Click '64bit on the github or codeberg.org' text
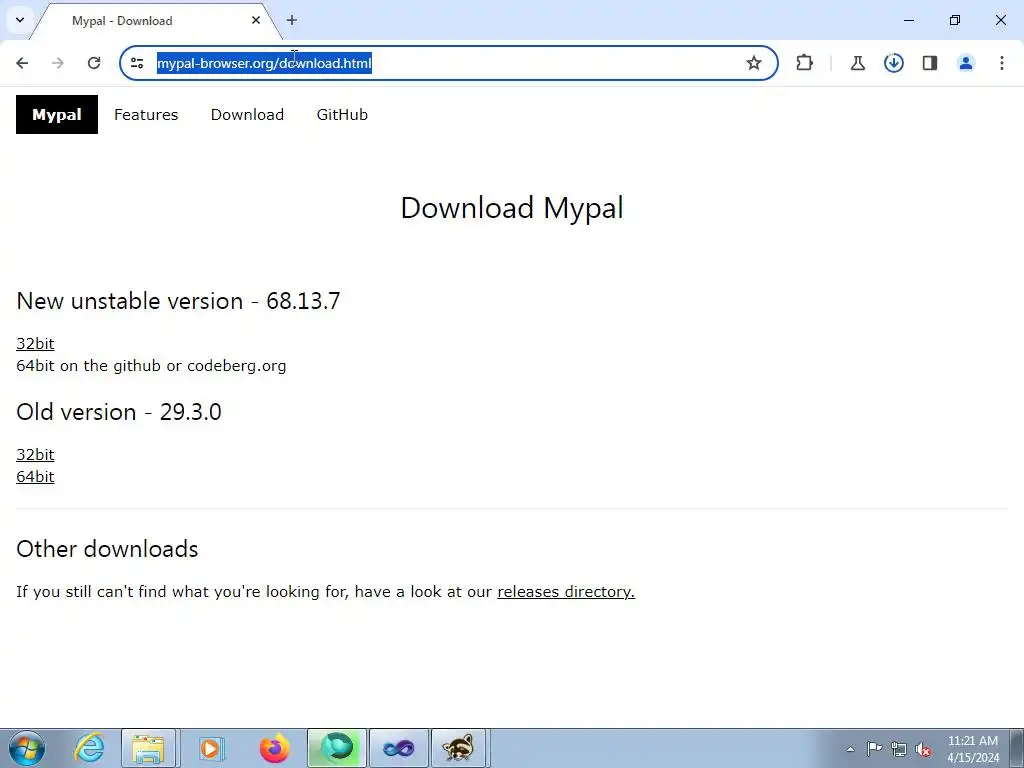Image resolution: width=1024 pixels, height=768 pixels. point(151,366)
